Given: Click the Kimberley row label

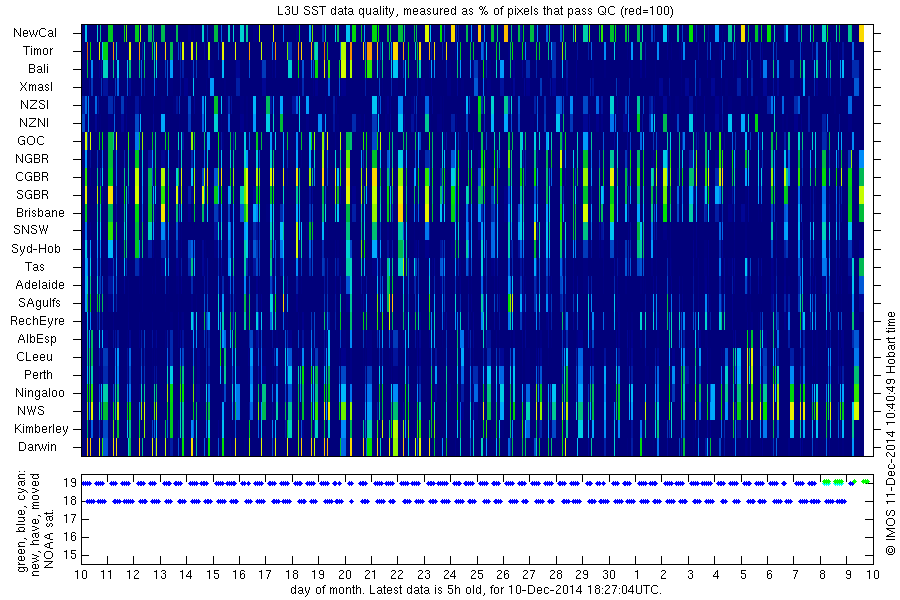Looking at the screenshot, I should click(x=41, y=429).
